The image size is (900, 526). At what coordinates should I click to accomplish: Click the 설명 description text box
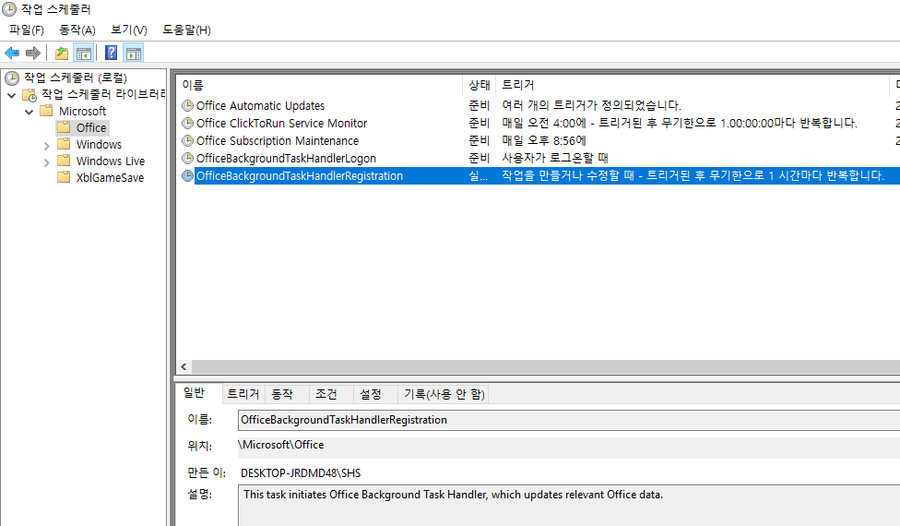tap(569, 505)
